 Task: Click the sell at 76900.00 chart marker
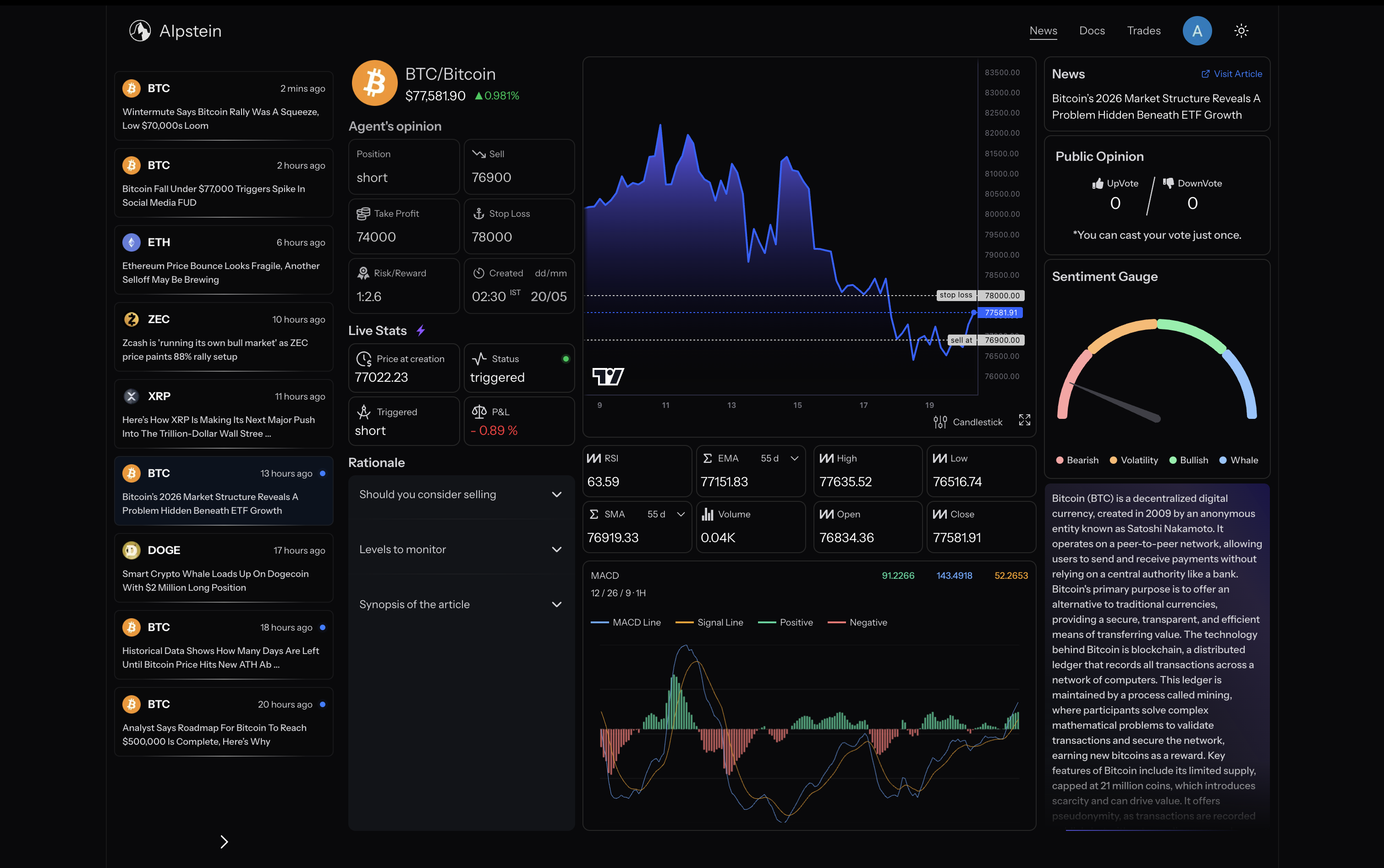point(986,340)
